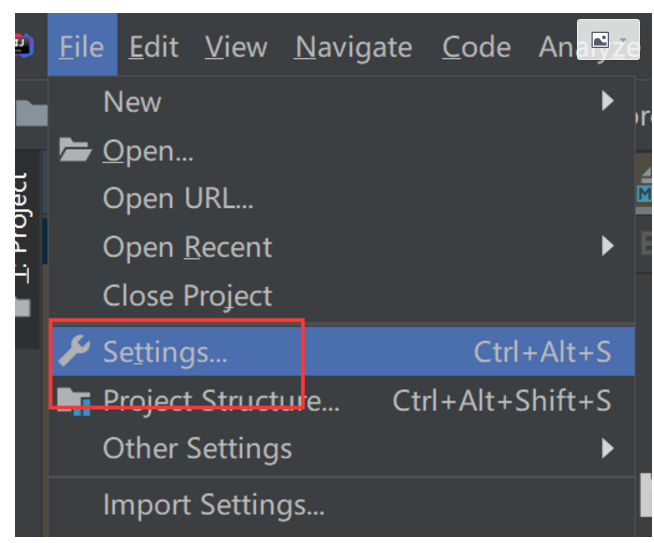This screenshot has height=543, width=654.
Task: Click the Project Structure folder icon
Action: coord(74,400)
